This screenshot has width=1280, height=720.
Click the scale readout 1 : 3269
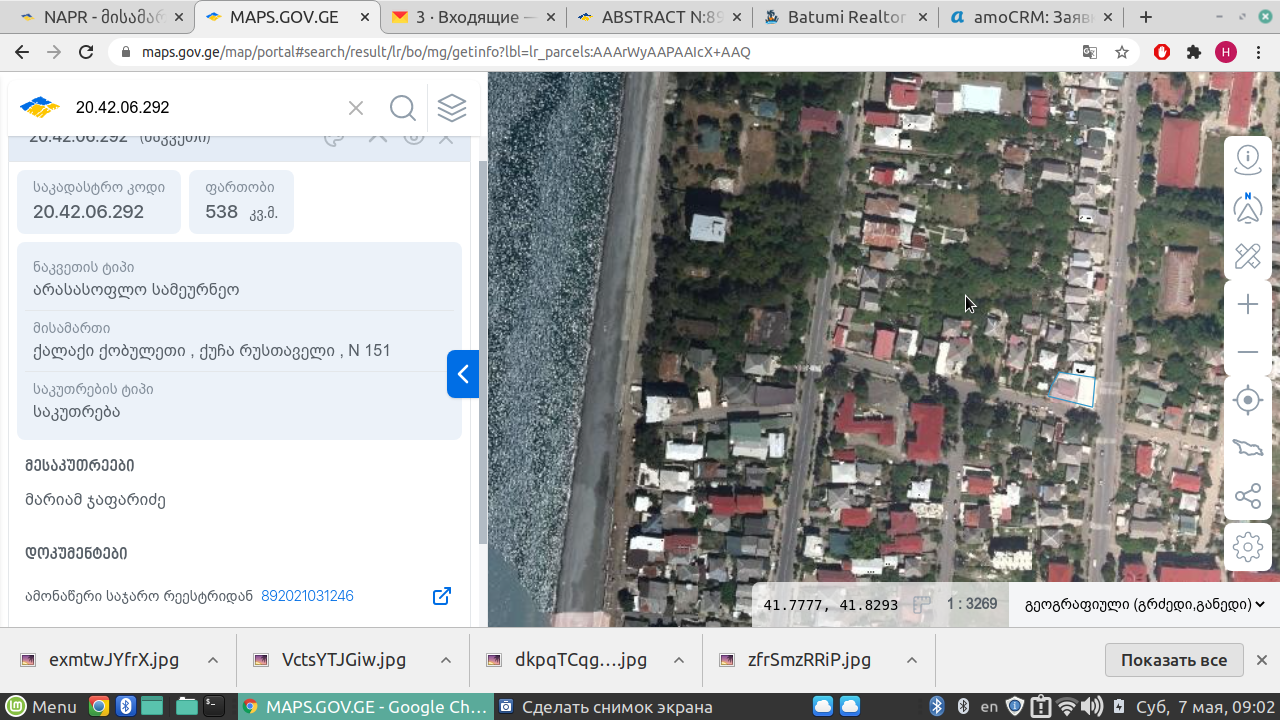(972, 604)
